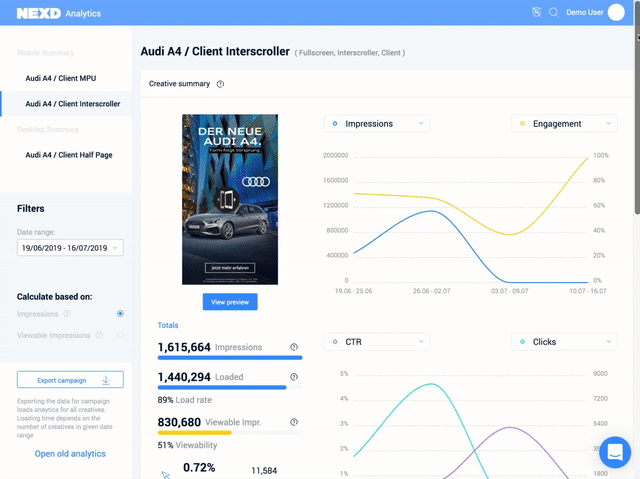Click the Audi A4 ad creative thumbnail

point(230,200)
